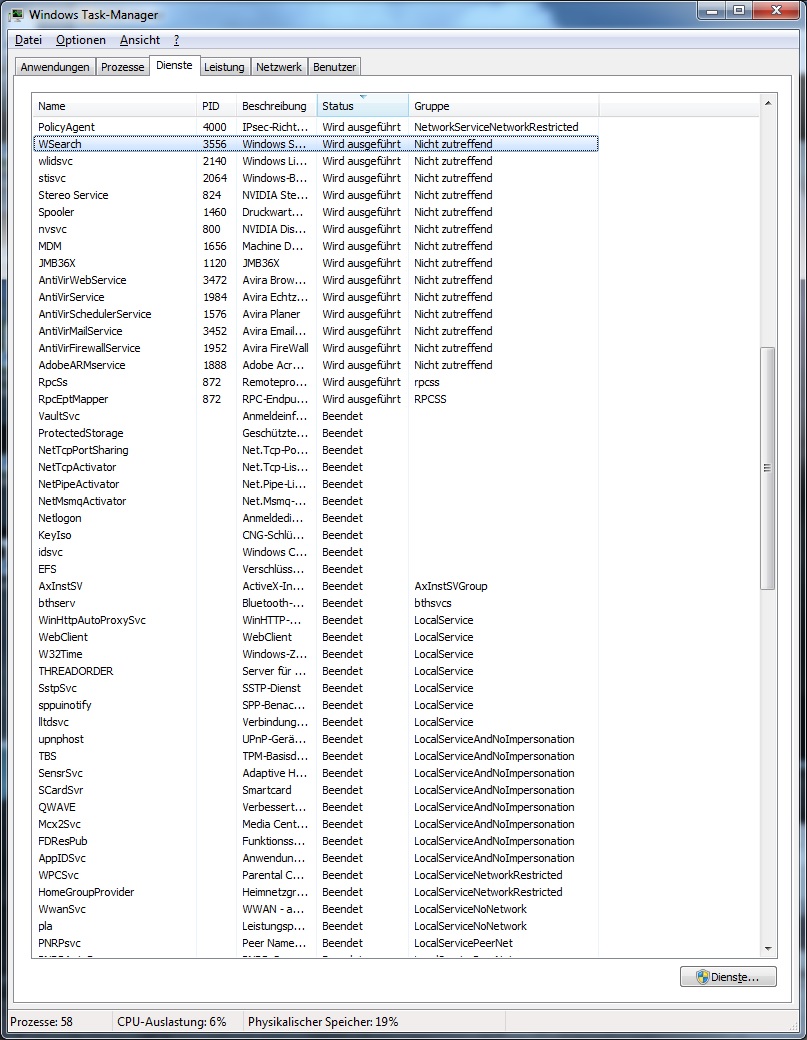Sort by the Gruppe column header

pos(503,106)
